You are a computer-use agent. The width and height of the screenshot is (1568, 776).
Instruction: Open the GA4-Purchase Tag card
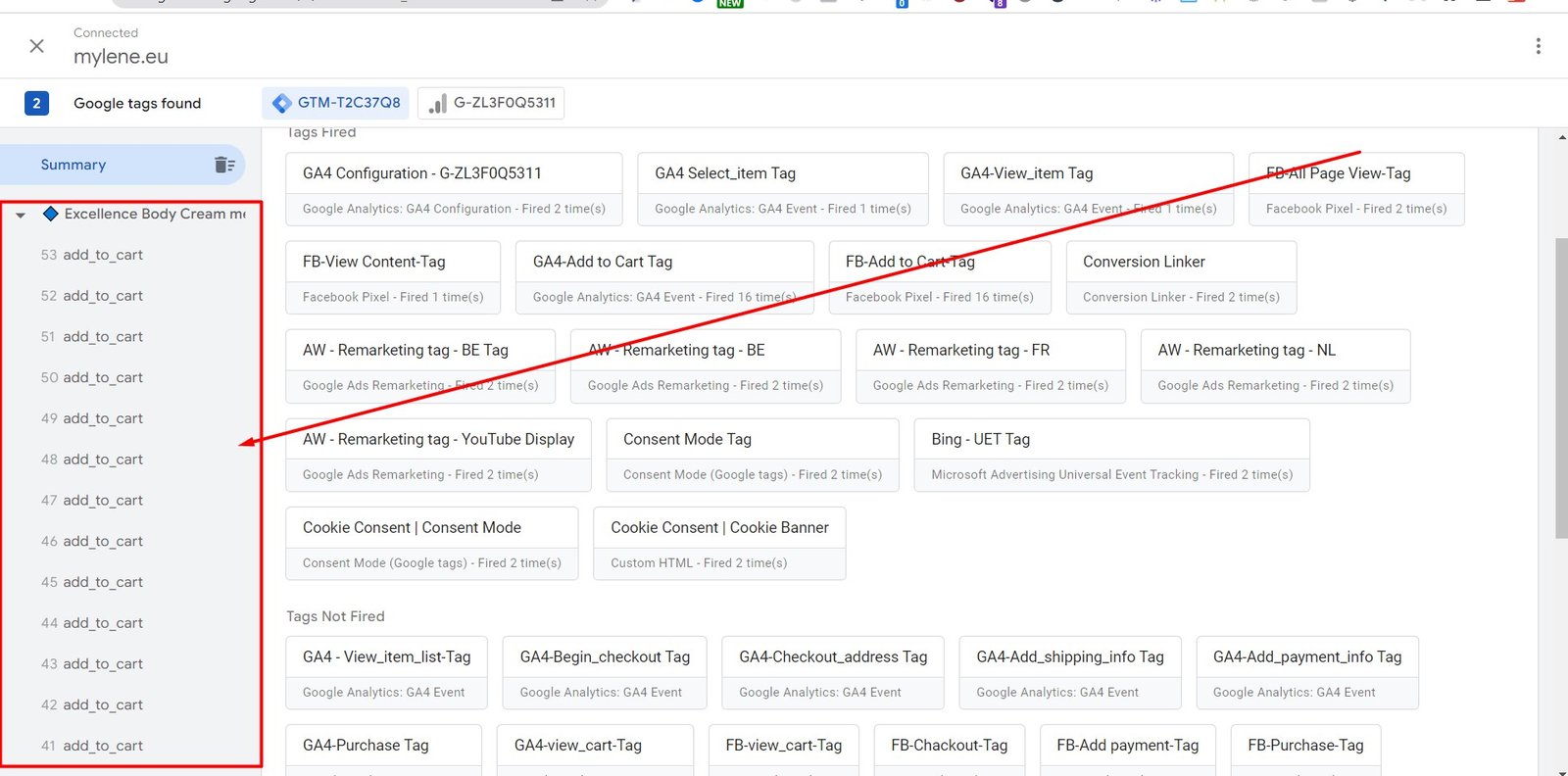point(384,751)
